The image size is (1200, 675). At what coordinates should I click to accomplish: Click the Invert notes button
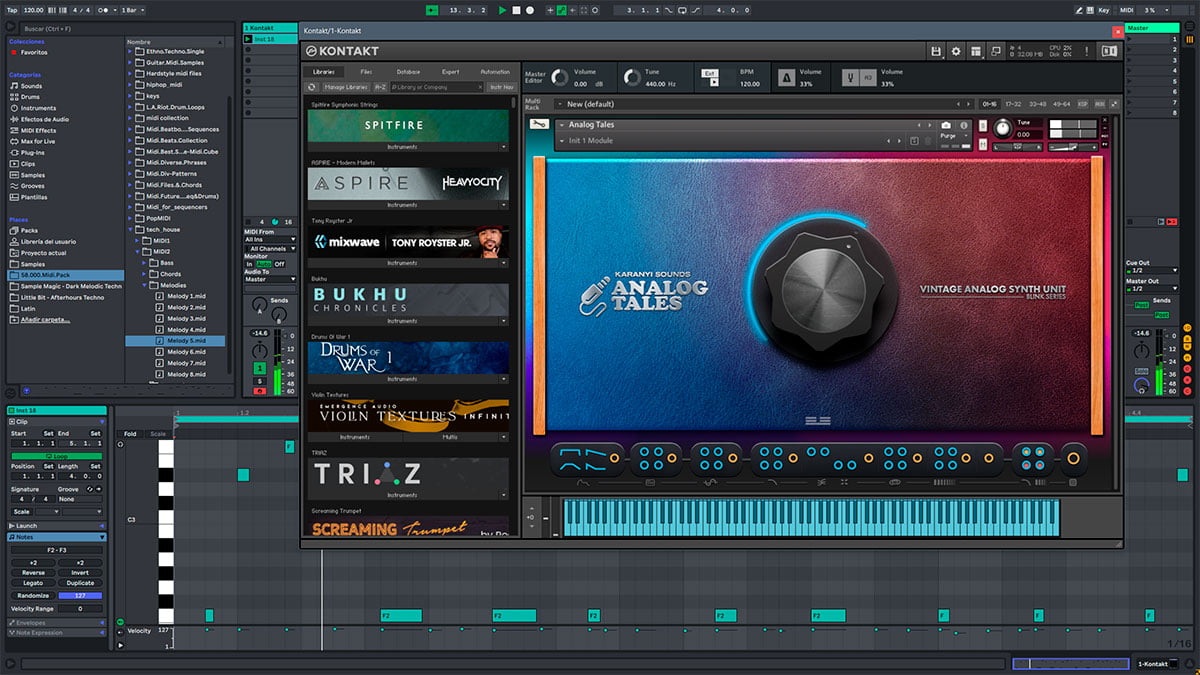point(80,573)
